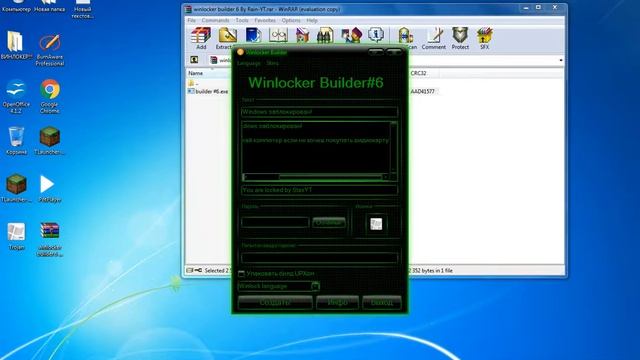This screenshot has height=360, width=640.
Task: Click the Новая папка desktop folder
Action: [x=49, y=6]
